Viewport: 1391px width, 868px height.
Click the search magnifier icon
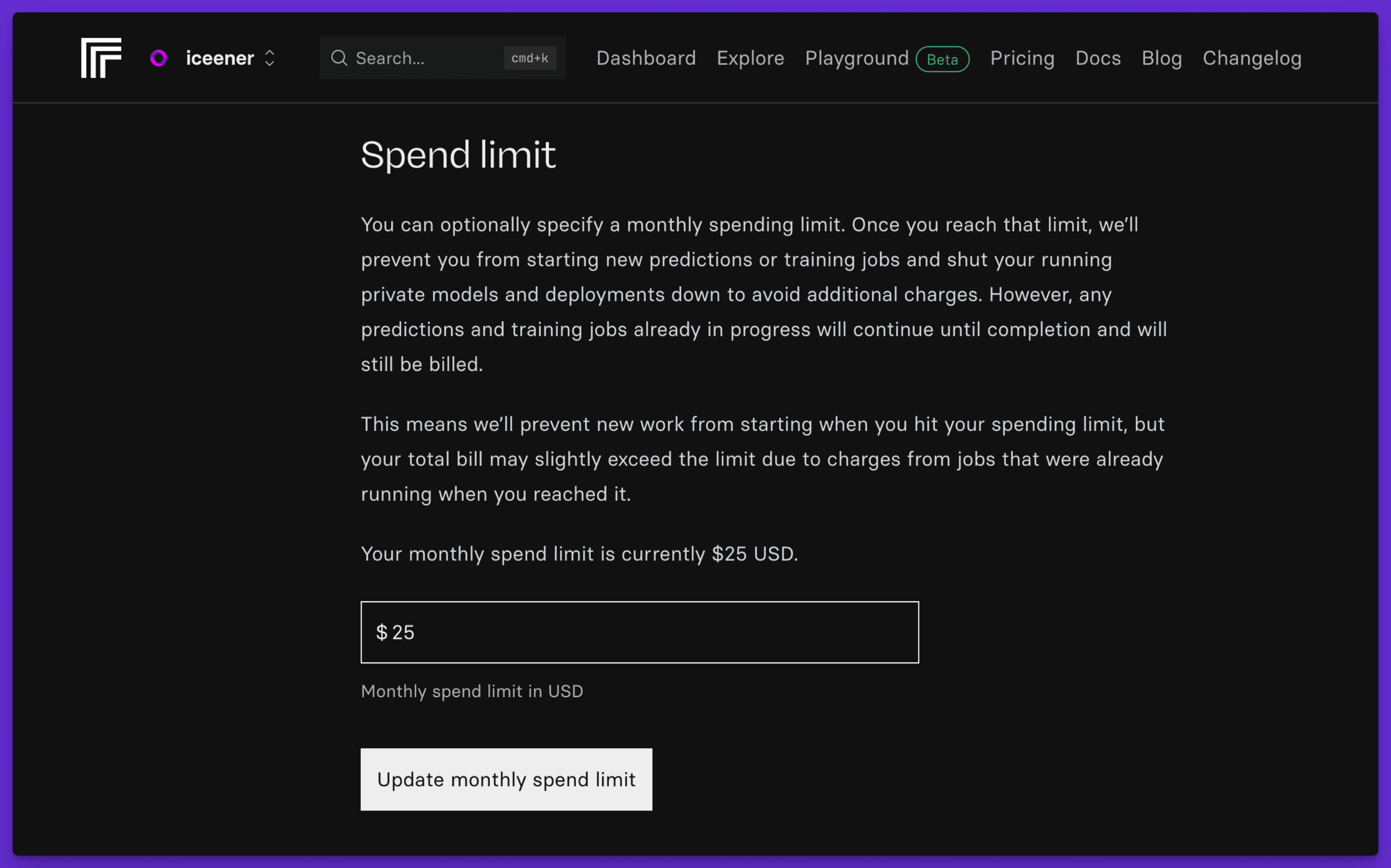pos(339,58)
